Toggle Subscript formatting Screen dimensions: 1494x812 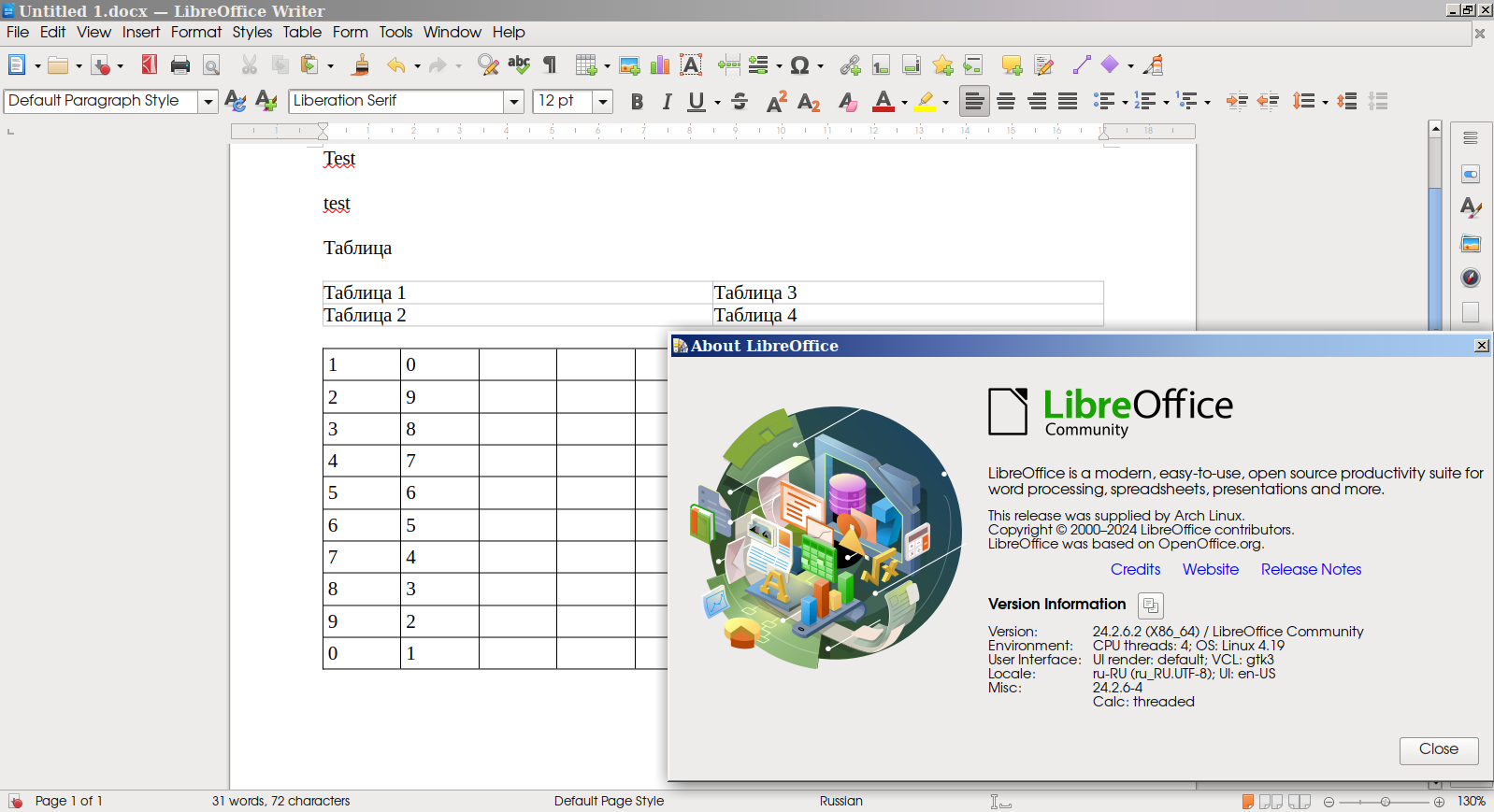pyautogui.click(x=809, y=102)
